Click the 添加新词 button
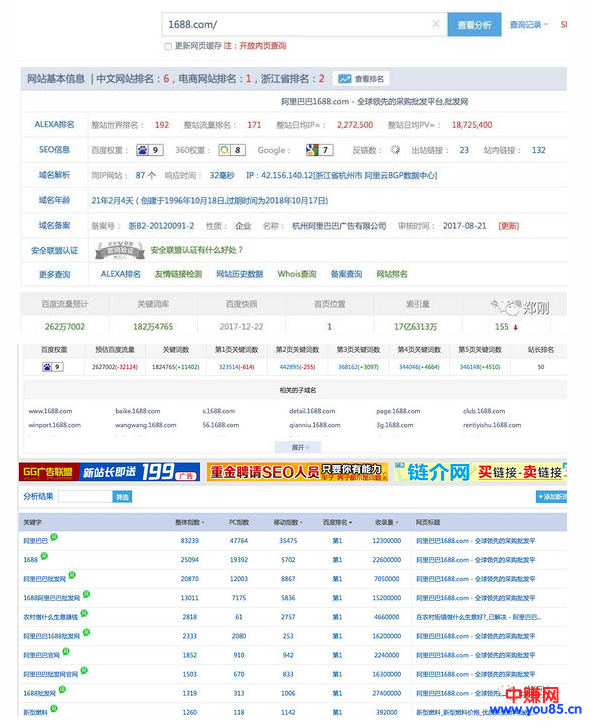The image size is (590, 721). tap(552, 497)
